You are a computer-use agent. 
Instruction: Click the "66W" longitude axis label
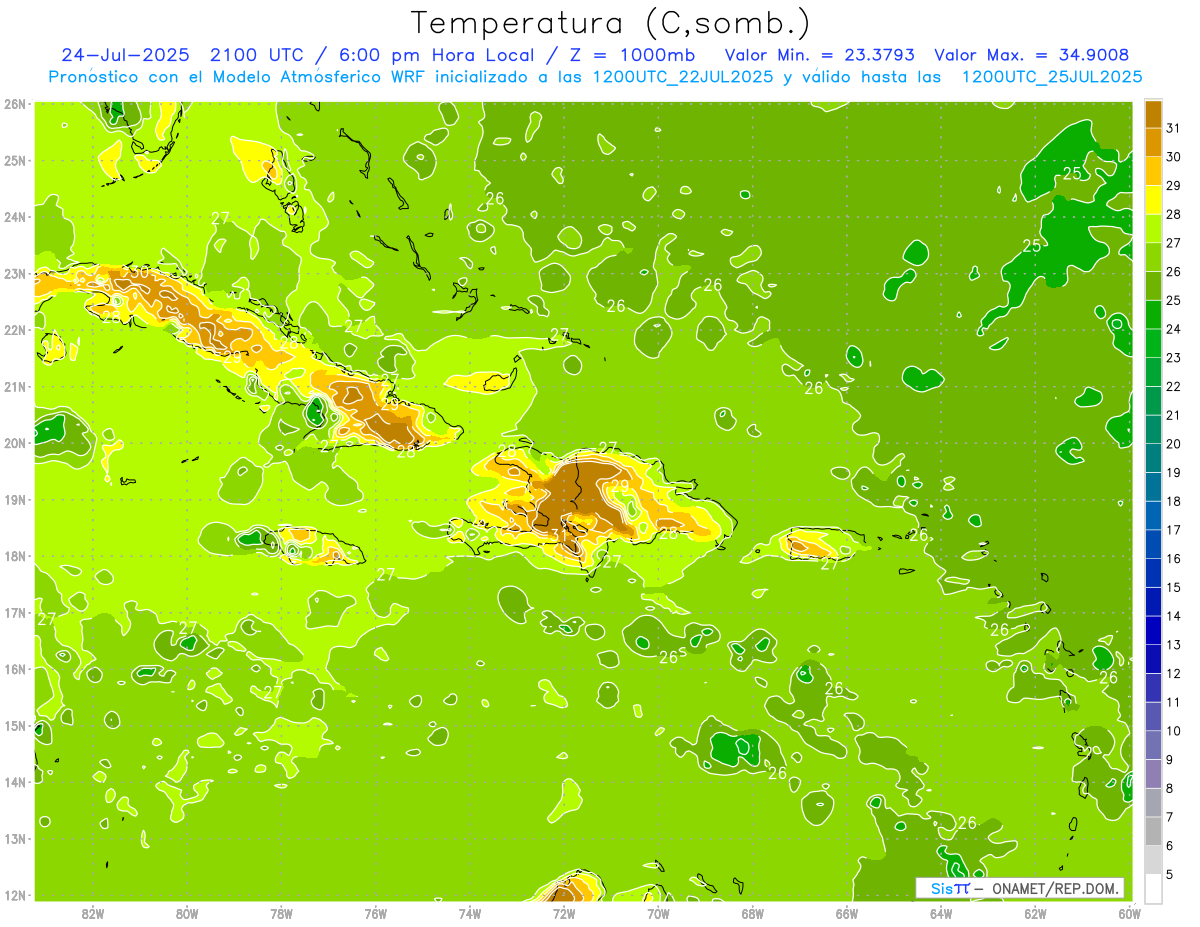point(847,913)
